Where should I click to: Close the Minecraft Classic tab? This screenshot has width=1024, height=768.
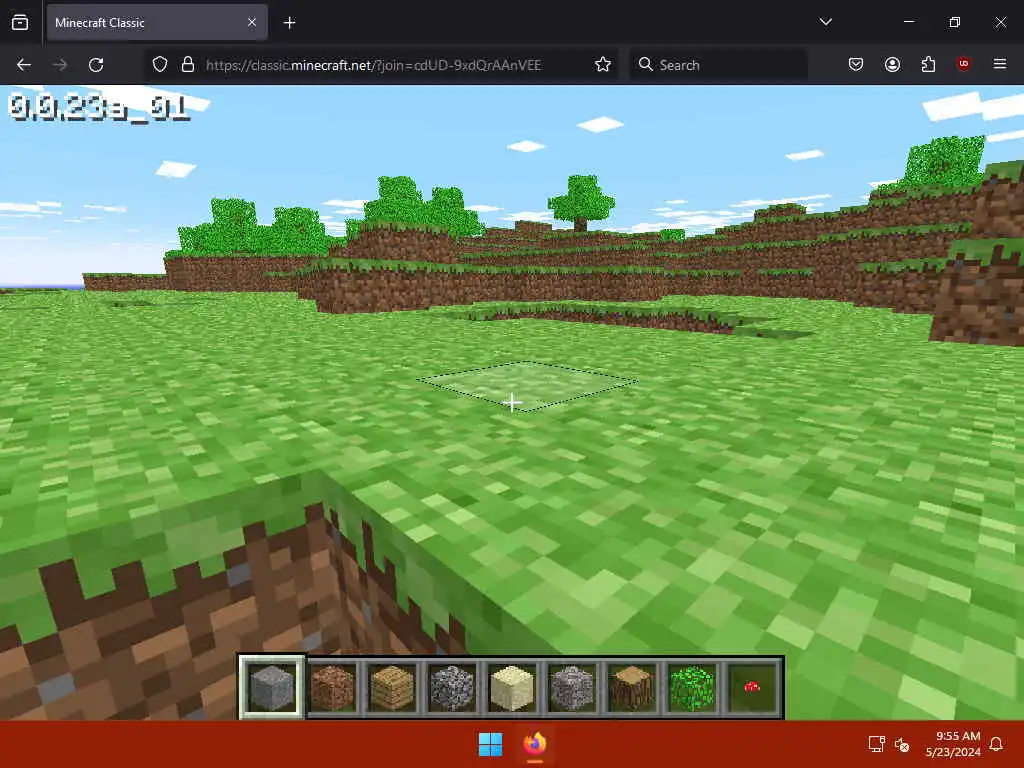click(x=252, y=22)
